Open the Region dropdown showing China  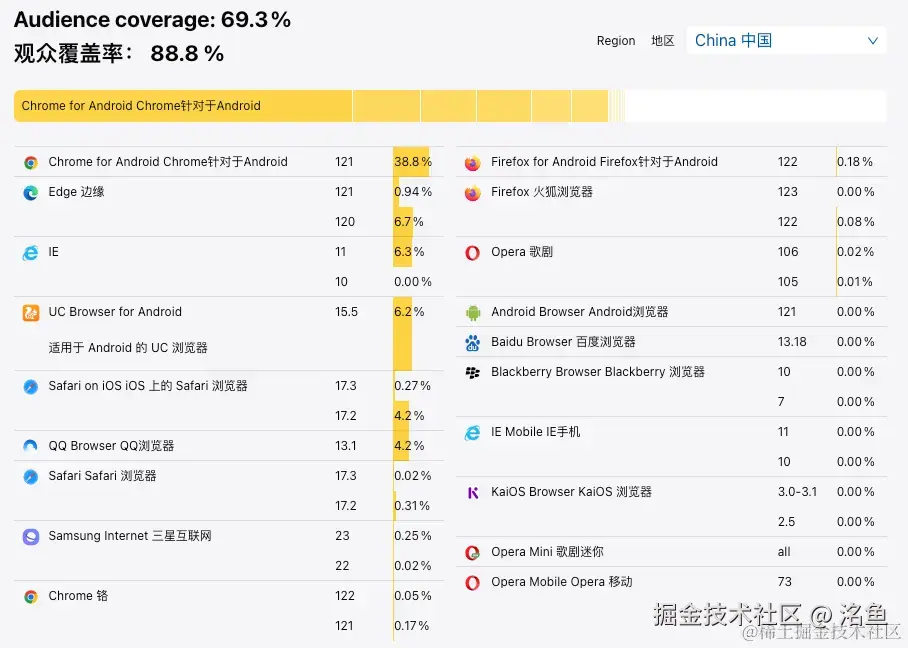786,41
